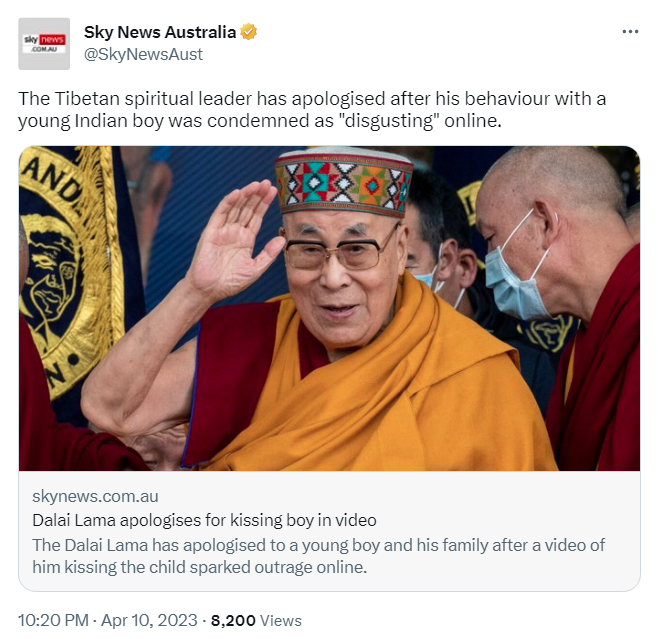Click the raised waving hand in photo
This screenshot has height=639, width=658.
[236, 239]
